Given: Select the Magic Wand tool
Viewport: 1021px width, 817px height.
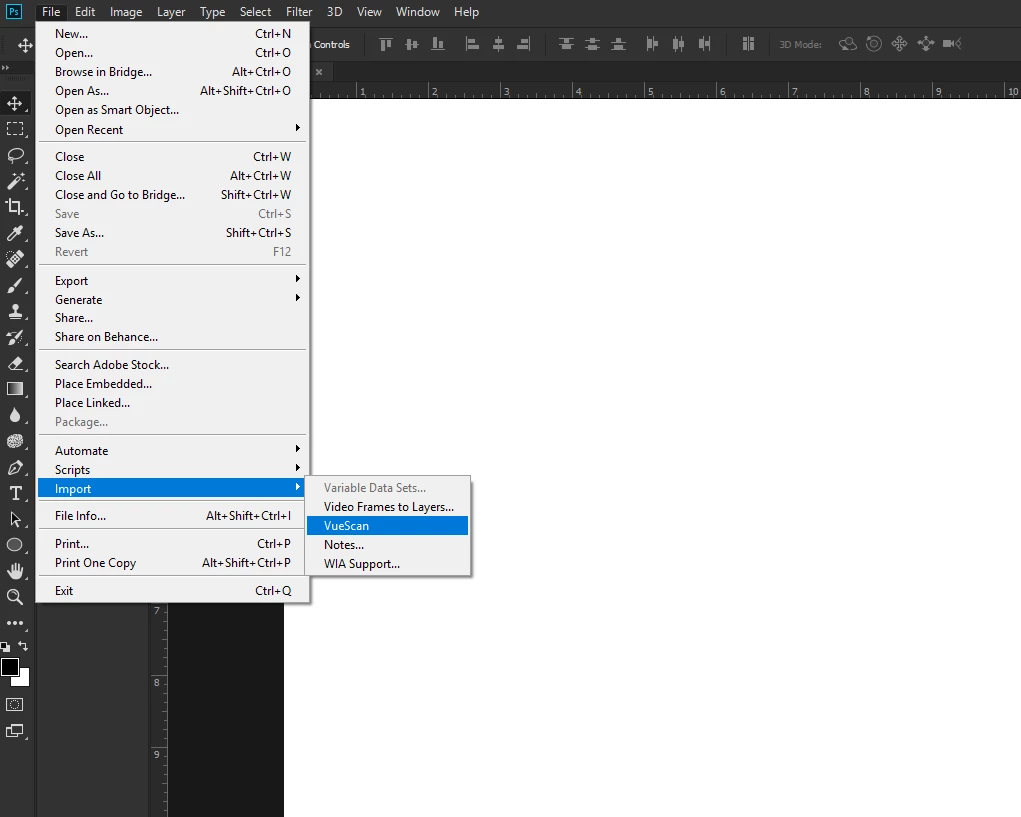Looking at the screenshot, I should (14, 181).
